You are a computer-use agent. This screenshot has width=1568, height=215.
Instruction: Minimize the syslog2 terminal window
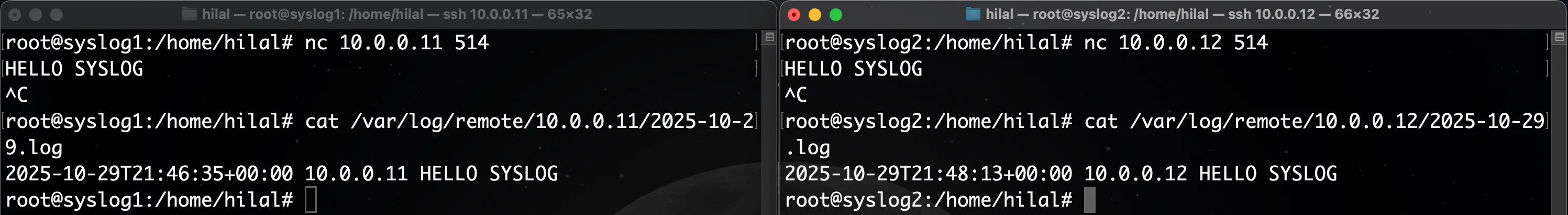pyautogui.click(x=814, y=15)
